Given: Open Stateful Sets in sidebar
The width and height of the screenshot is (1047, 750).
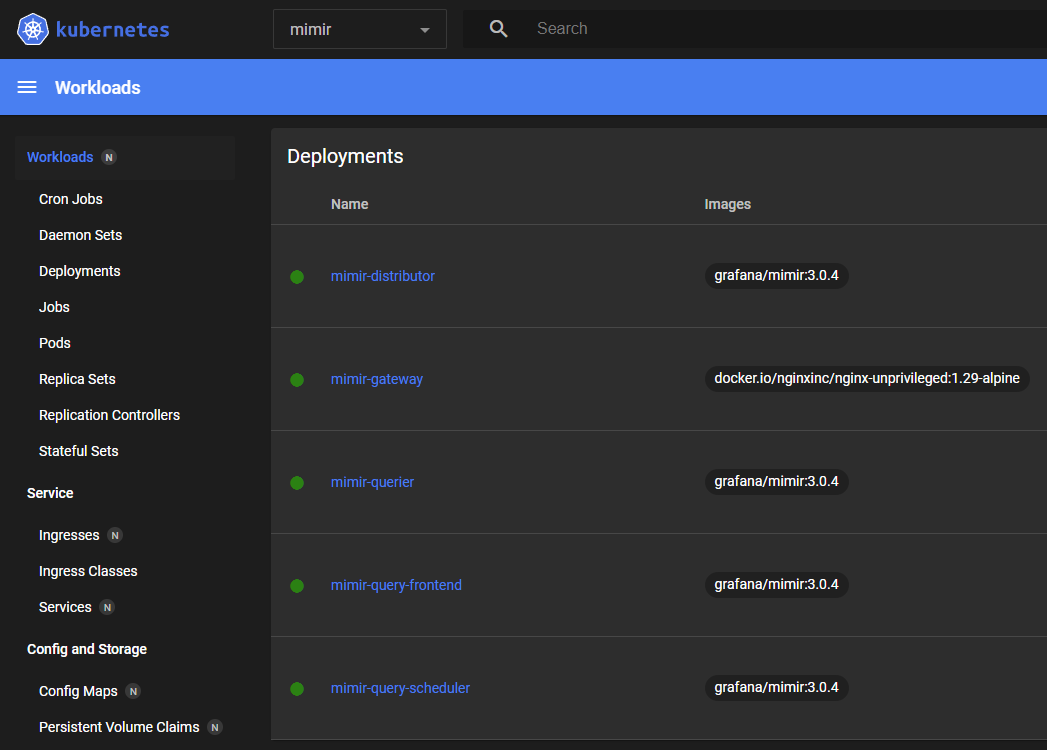Looking at the screenshot, I should 79,451.
